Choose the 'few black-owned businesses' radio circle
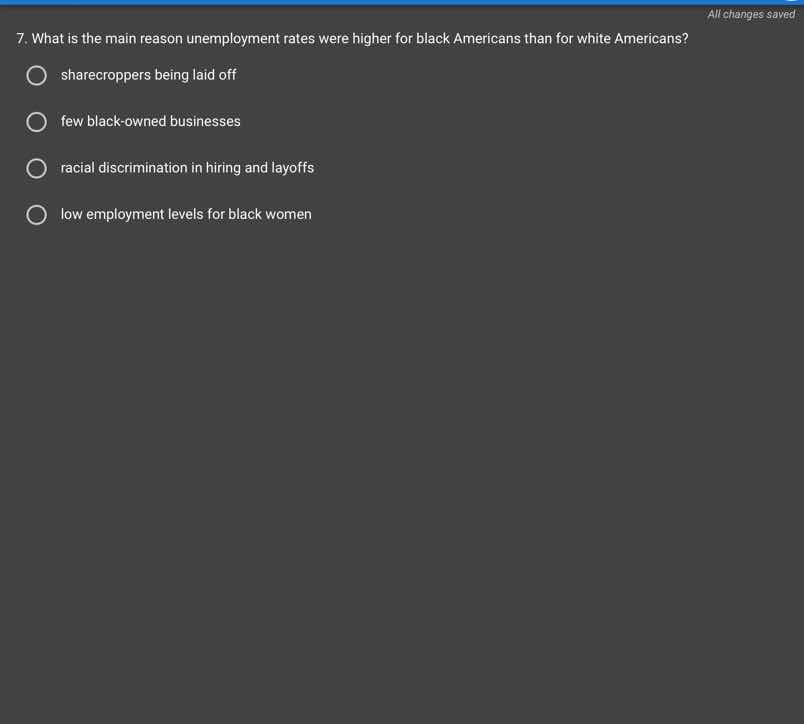Image resolution: width=804 pixels, height=724 pixels. point(37,122)
